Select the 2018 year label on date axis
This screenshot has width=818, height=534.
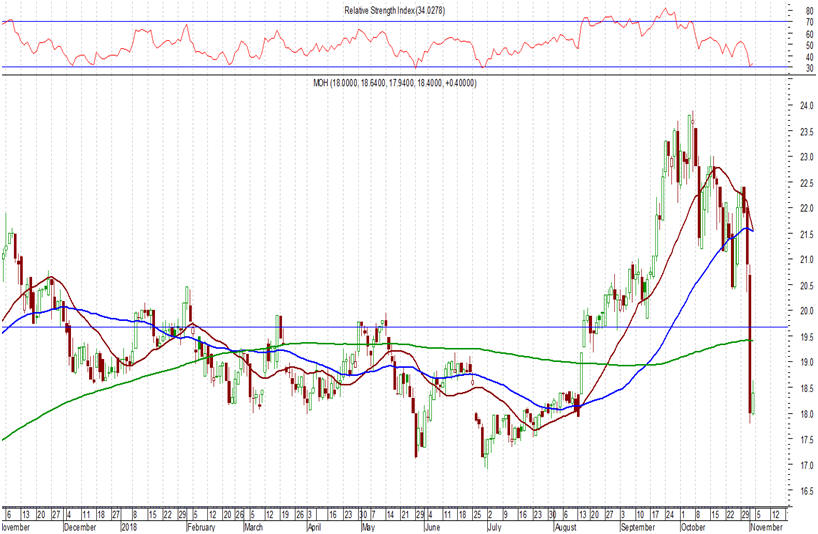(129, 524)
